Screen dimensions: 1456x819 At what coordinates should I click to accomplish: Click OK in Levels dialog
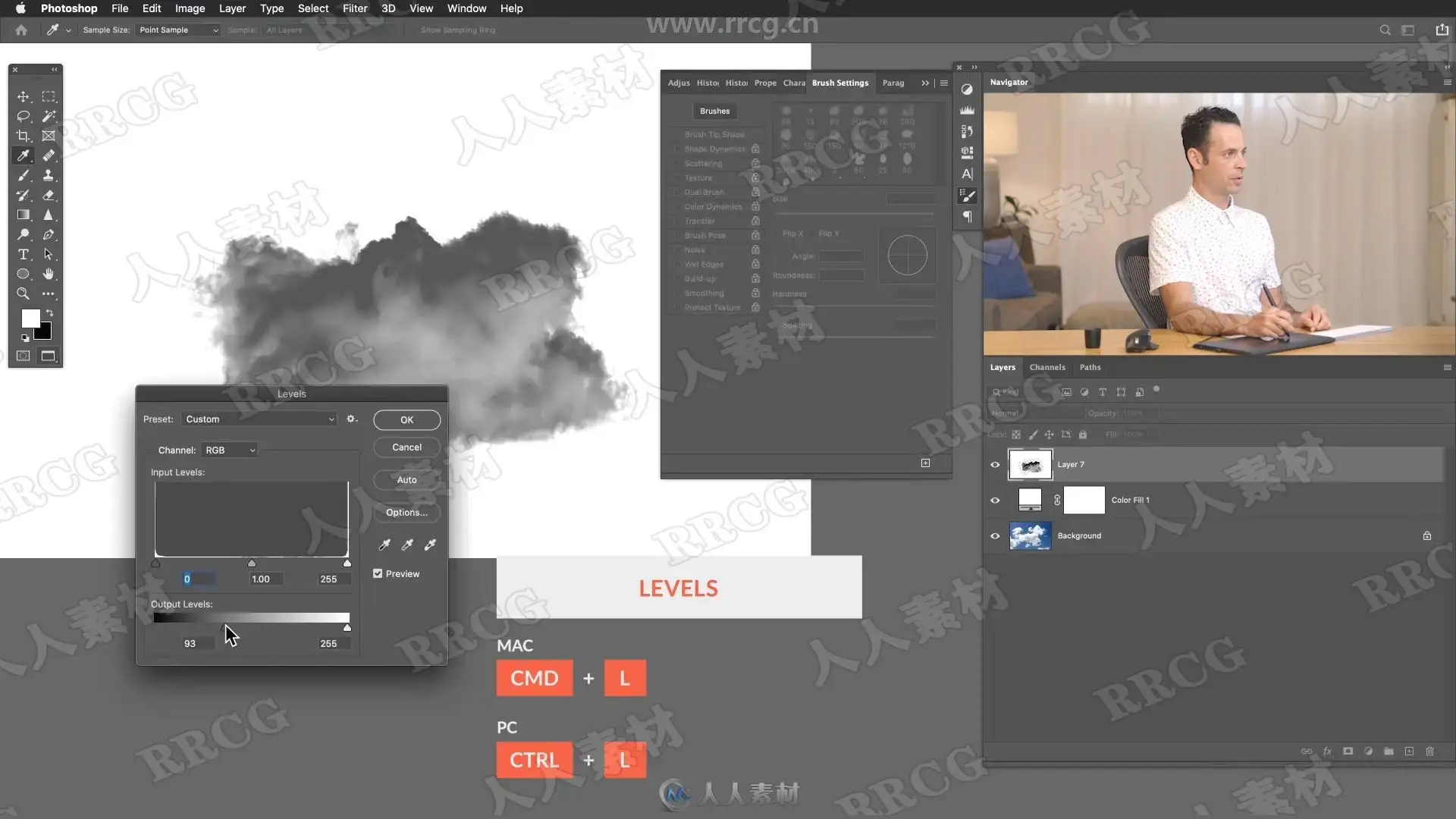pyautogui.click(x=406, y=420)
